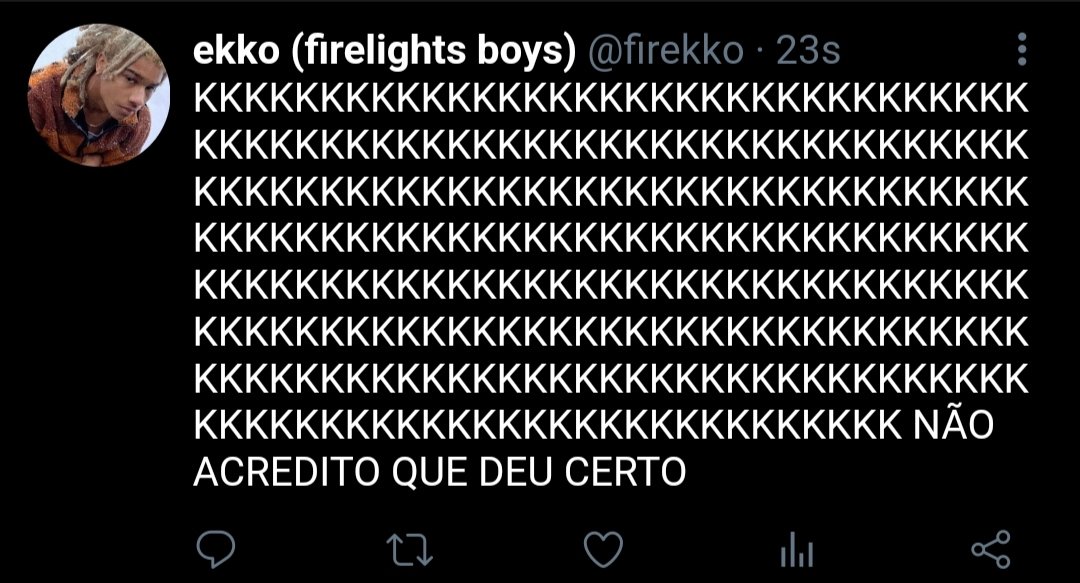1080x583 pixels.
Task: Click the fourth line of KKKK text
Action: coord(611,238)
